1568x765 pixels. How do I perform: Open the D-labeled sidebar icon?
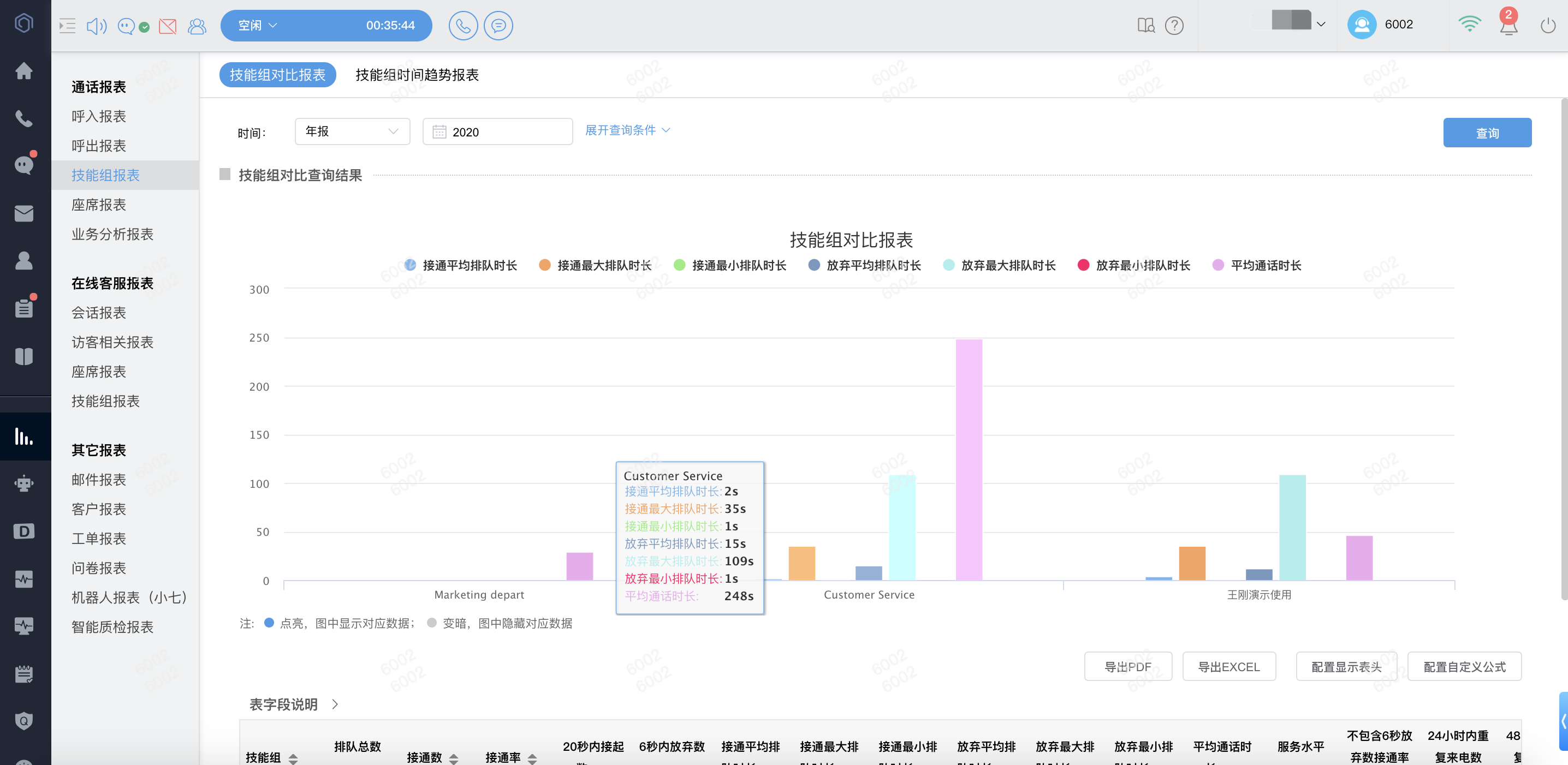point(23,531)
